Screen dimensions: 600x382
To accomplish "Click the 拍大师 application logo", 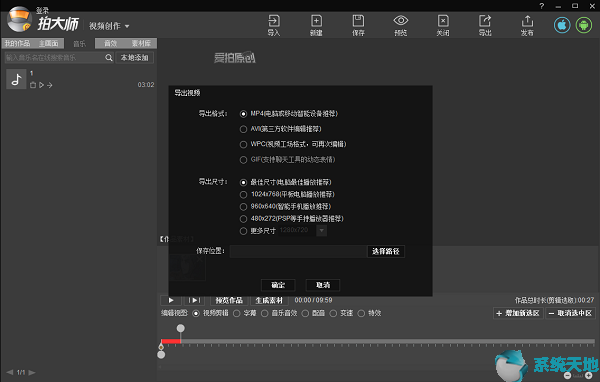I will 19,19.
